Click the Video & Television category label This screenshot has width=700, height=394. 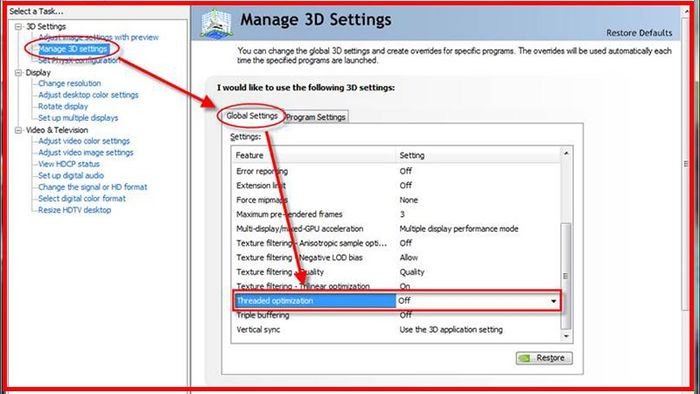57,130
